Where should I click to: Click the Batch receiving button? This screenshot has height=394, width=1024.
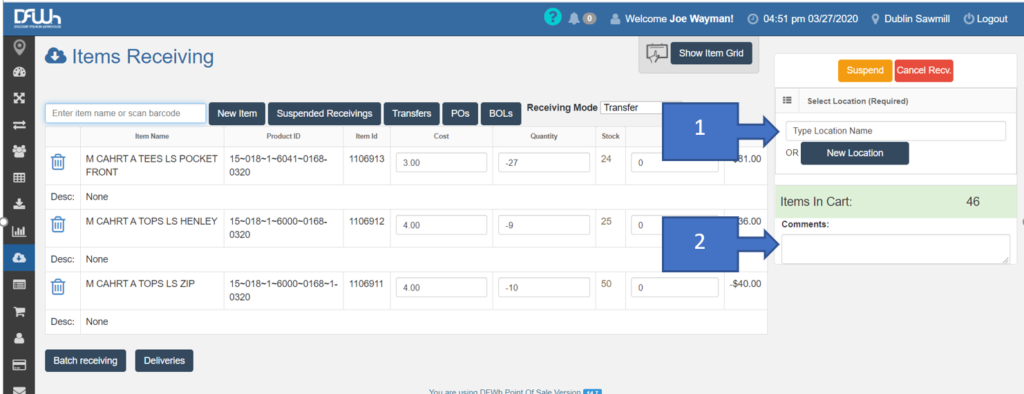(x=85, y=361)
